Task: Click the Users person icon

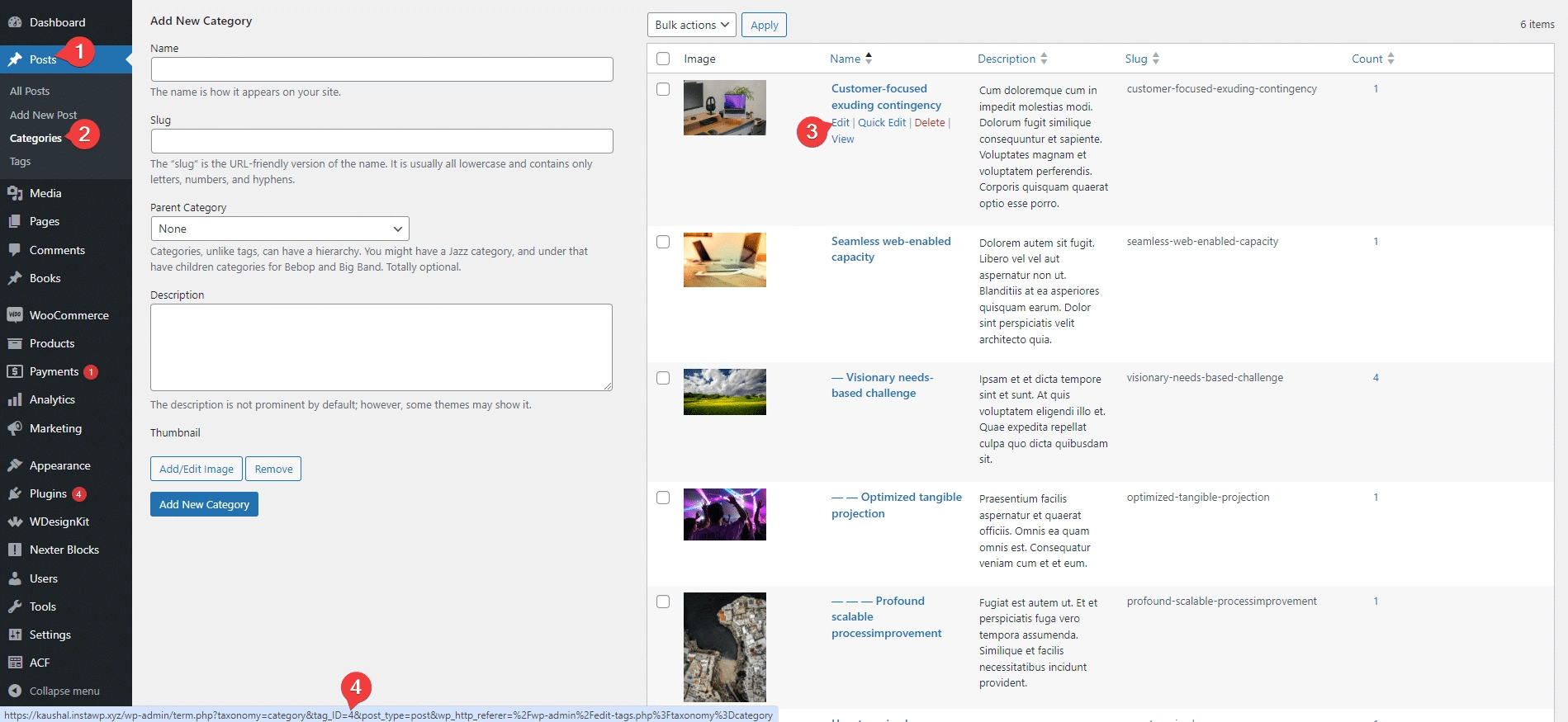Action: coord(15,578)
